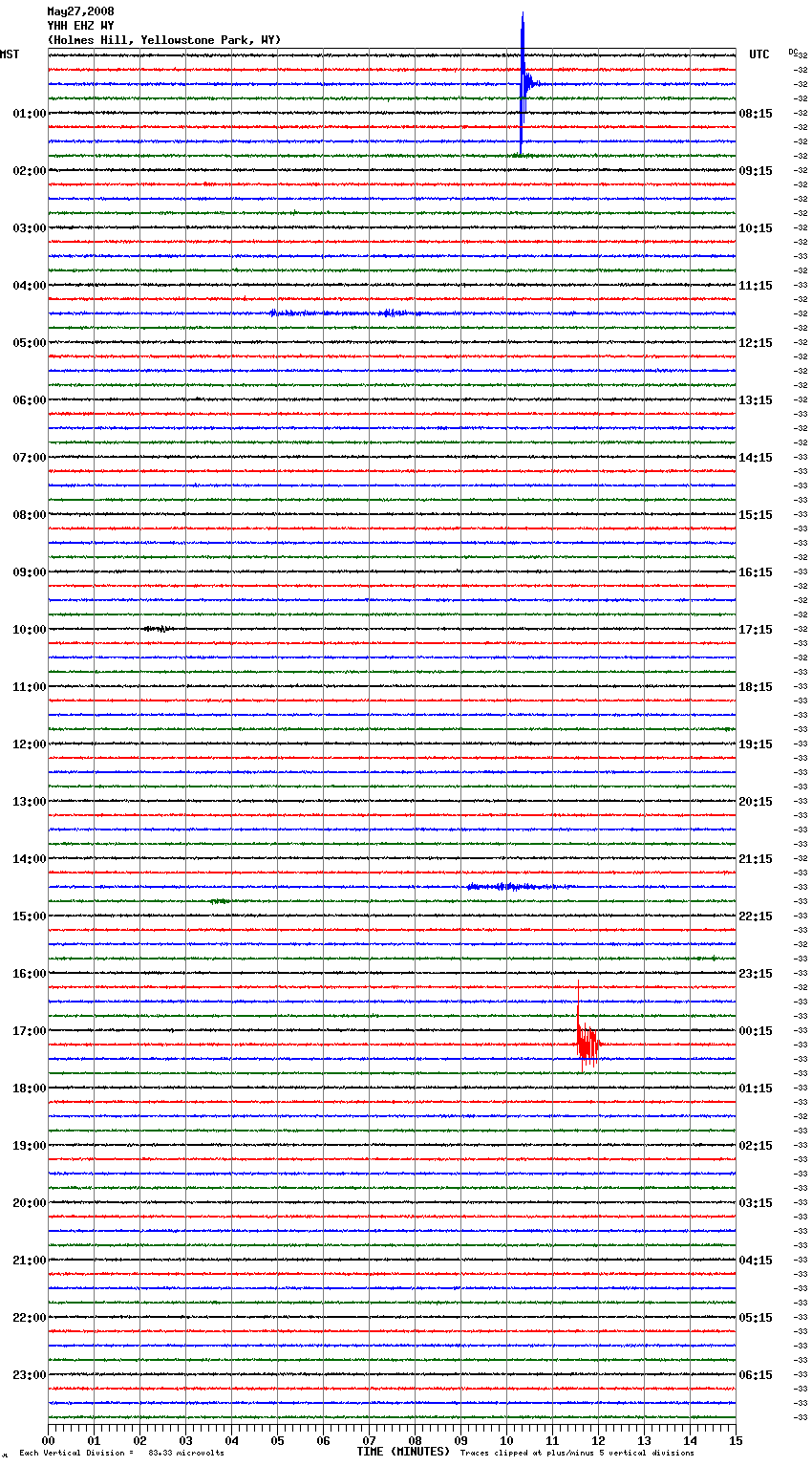
Task: Click the 08:15 UTC time label
Action: coord(756,114)
